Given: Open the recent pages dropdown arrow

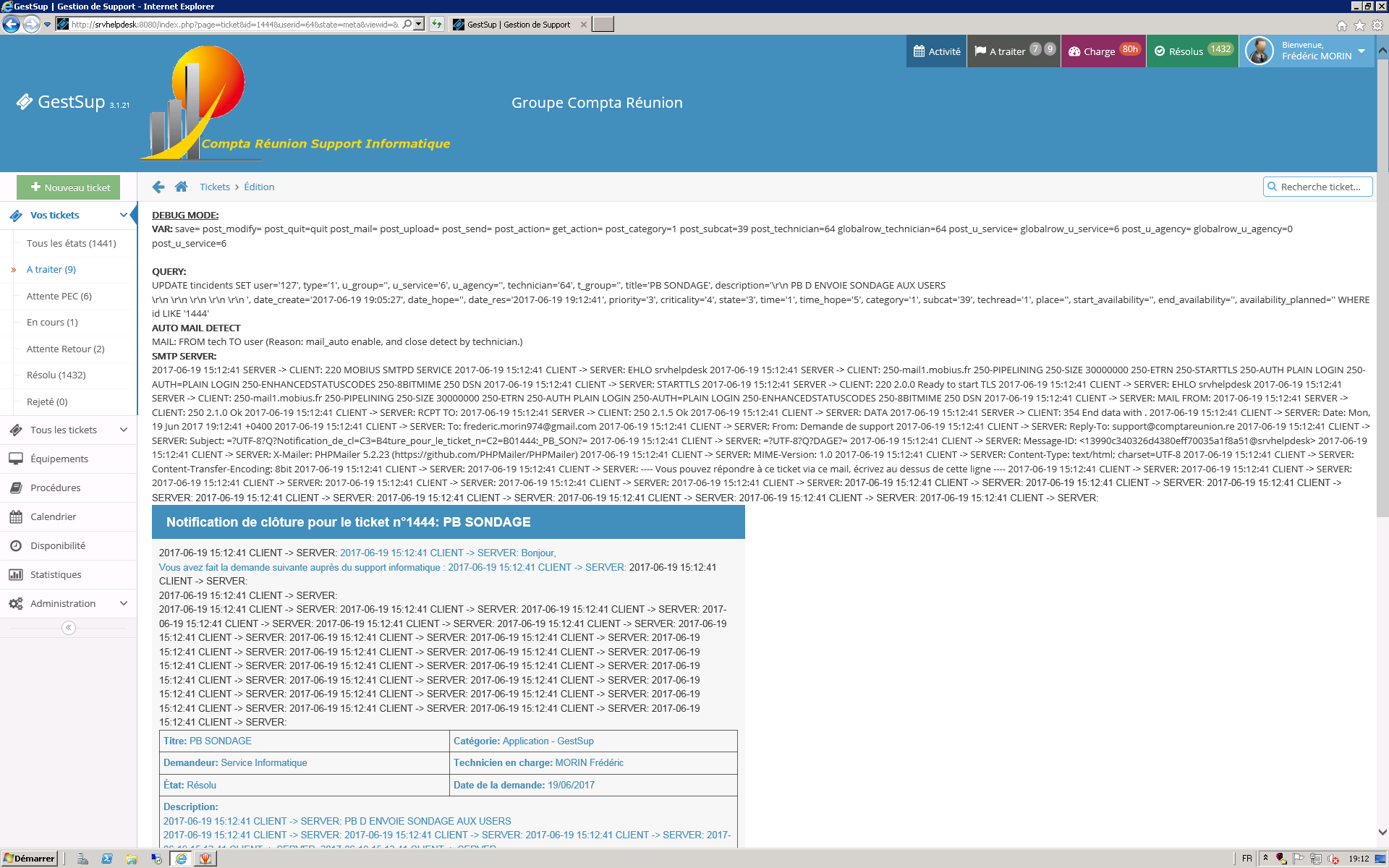Looking at the screenshot, I should [48, 25].
